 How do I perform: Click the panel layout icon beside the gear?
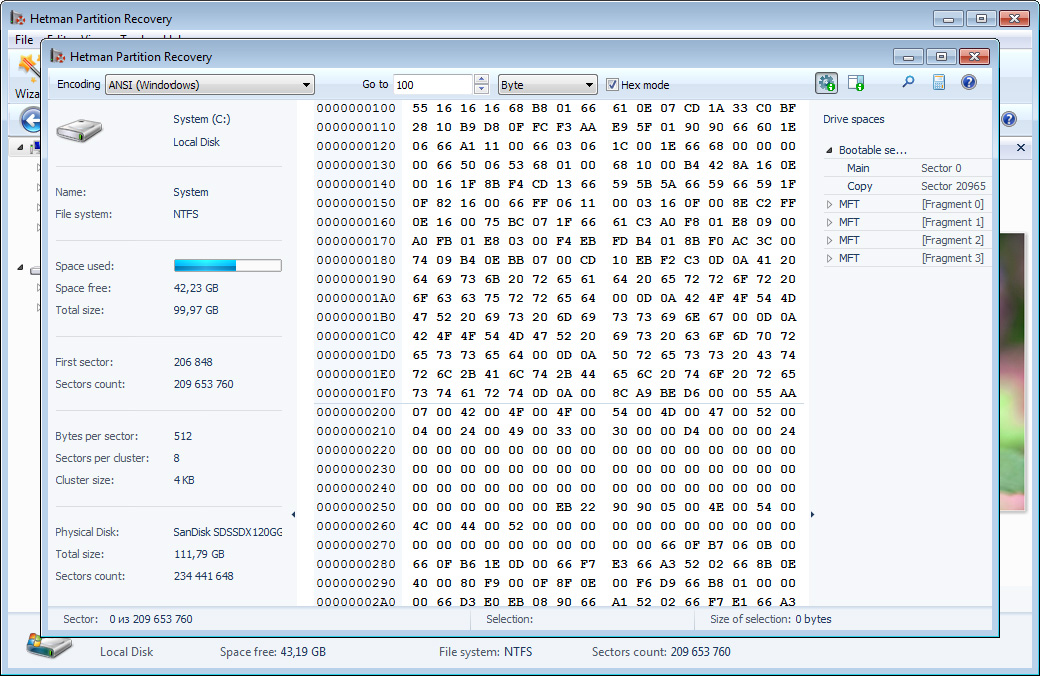(x=856, y=84)
